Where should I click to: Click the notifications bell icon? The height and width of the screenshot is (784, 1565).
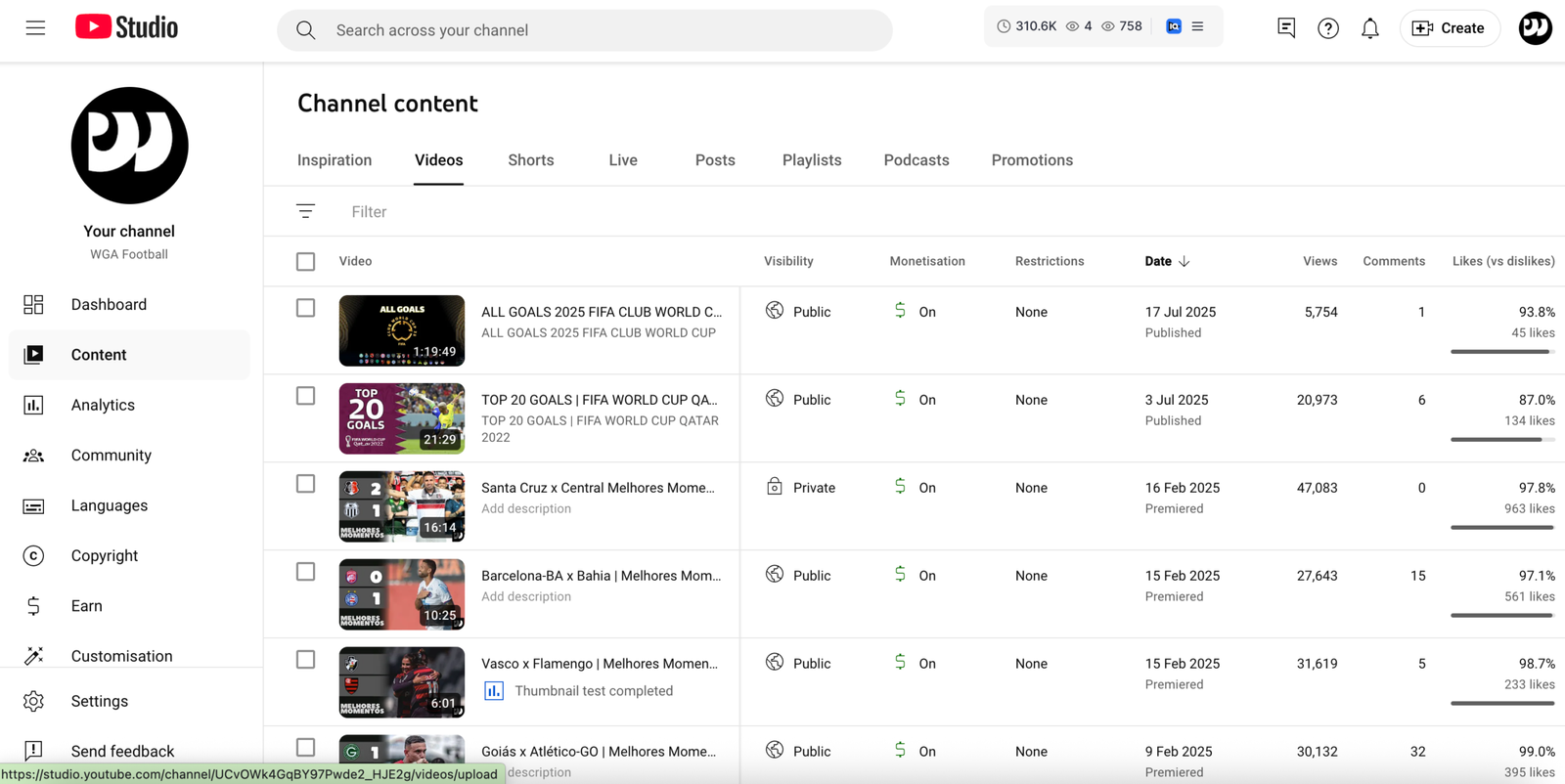point(1369,28)
